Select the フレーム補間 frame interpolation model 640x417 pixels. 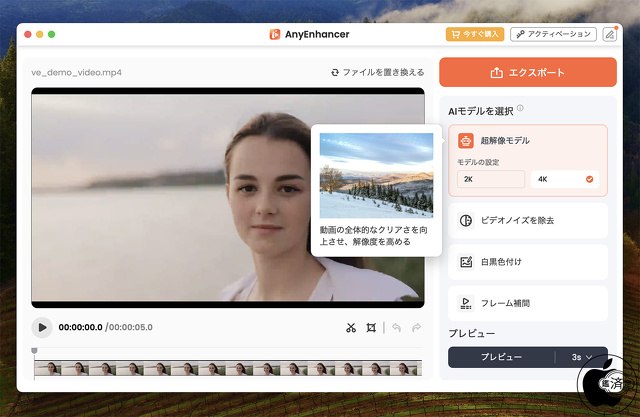tap(528, 303)
